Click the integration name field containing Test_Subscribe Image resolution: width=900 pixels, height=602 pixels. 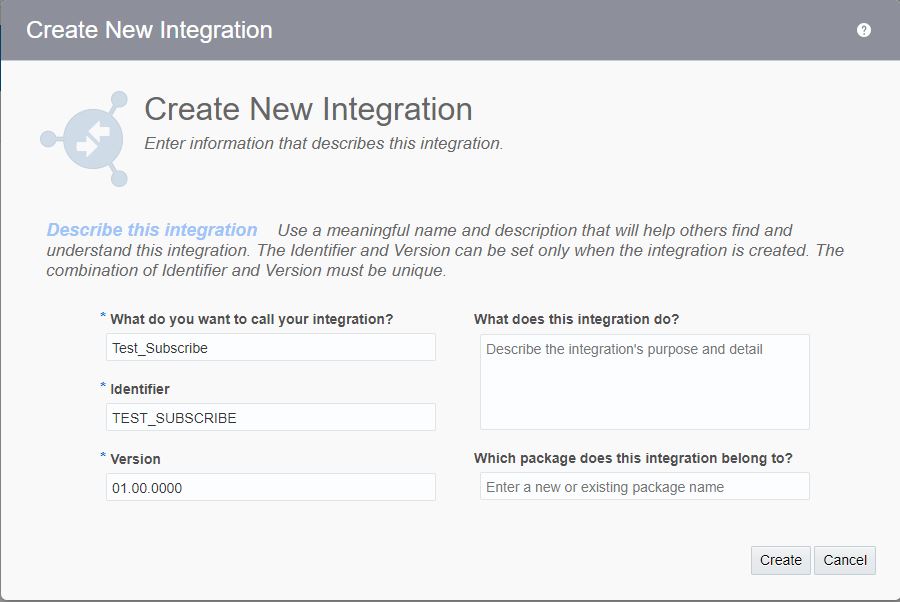click(x=270, y=347)
